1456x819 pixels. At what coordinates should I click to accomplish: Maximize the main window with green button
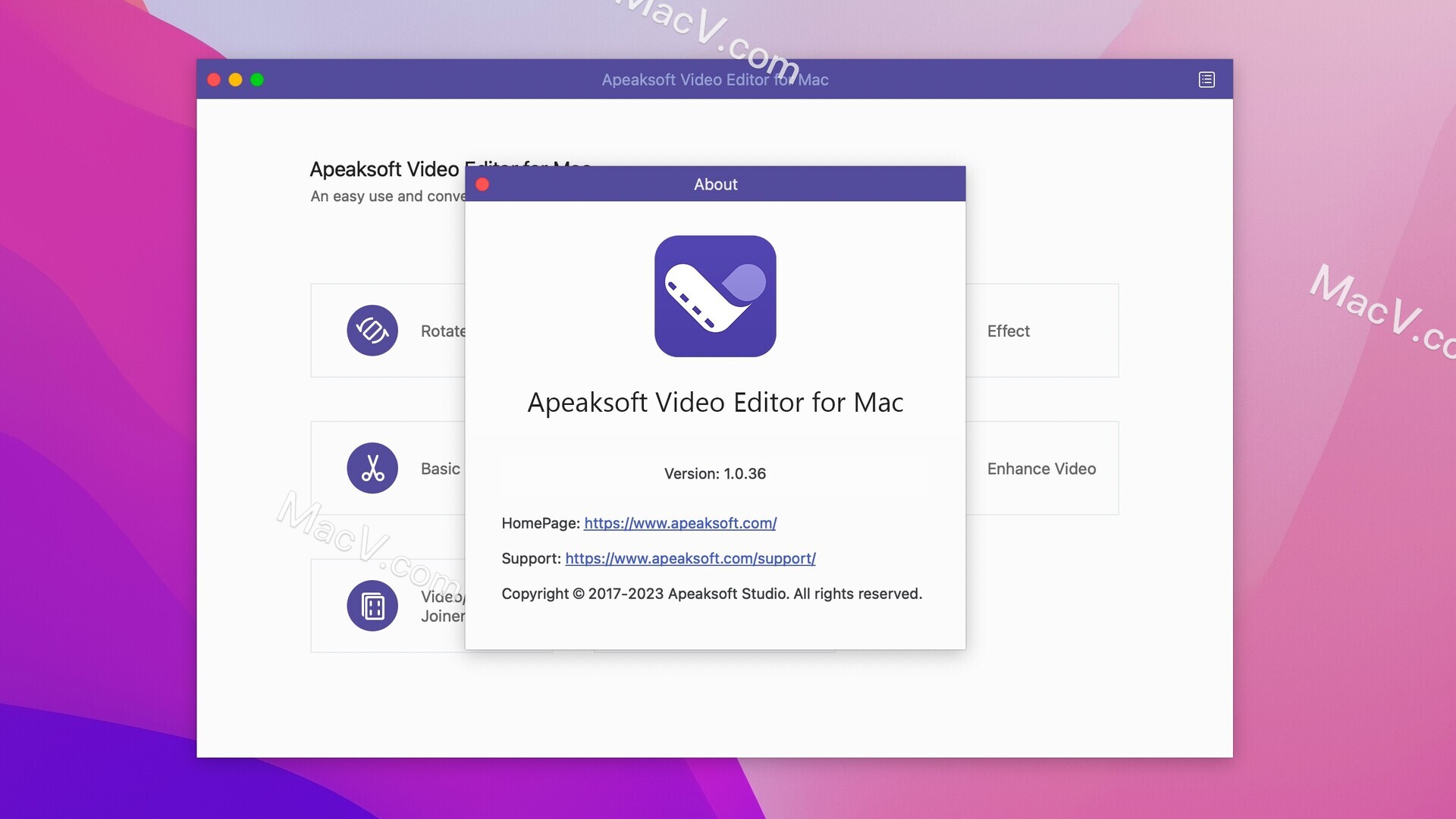pos(257,80)
